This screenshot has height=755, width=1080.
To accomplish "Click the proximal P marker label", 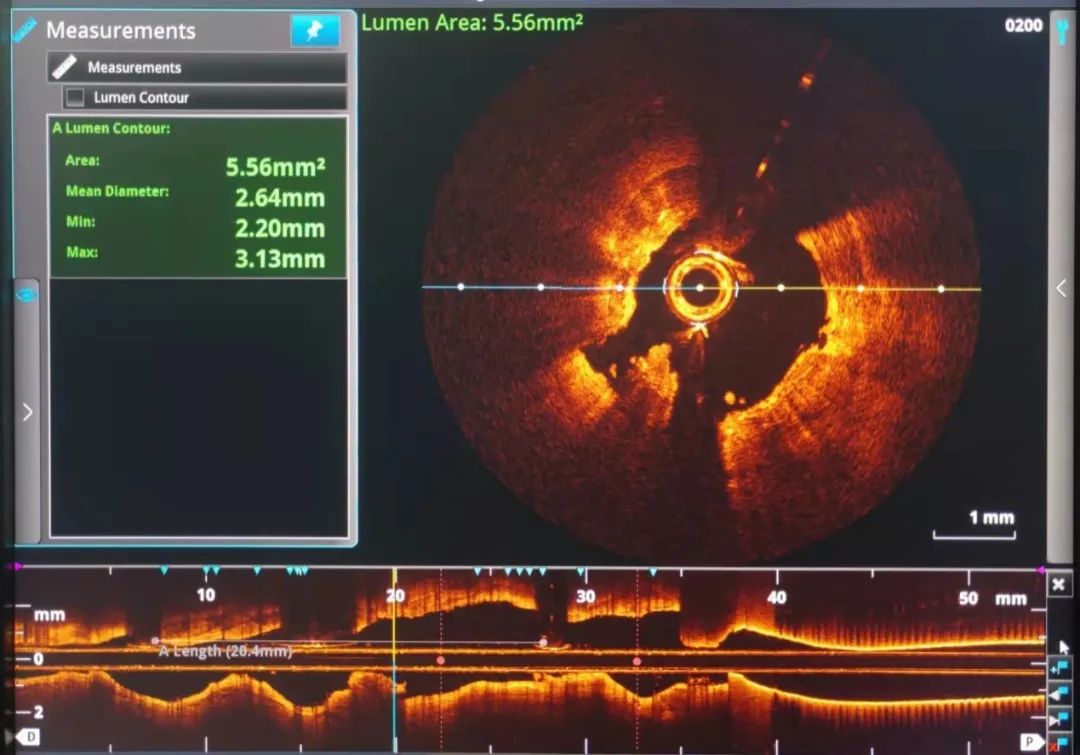I will 1026,741.
